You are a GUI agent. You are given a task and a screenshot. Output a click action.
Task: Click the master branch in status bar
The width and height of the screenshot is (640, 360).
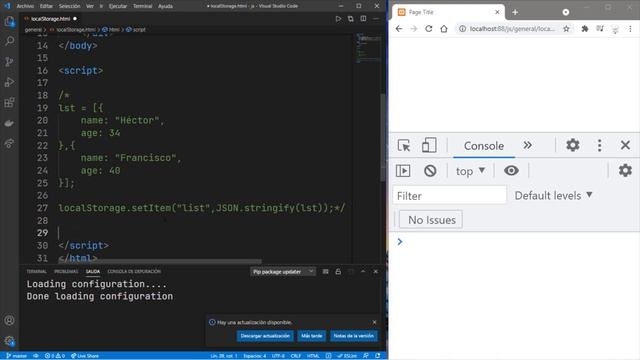(x=16, y=356)
